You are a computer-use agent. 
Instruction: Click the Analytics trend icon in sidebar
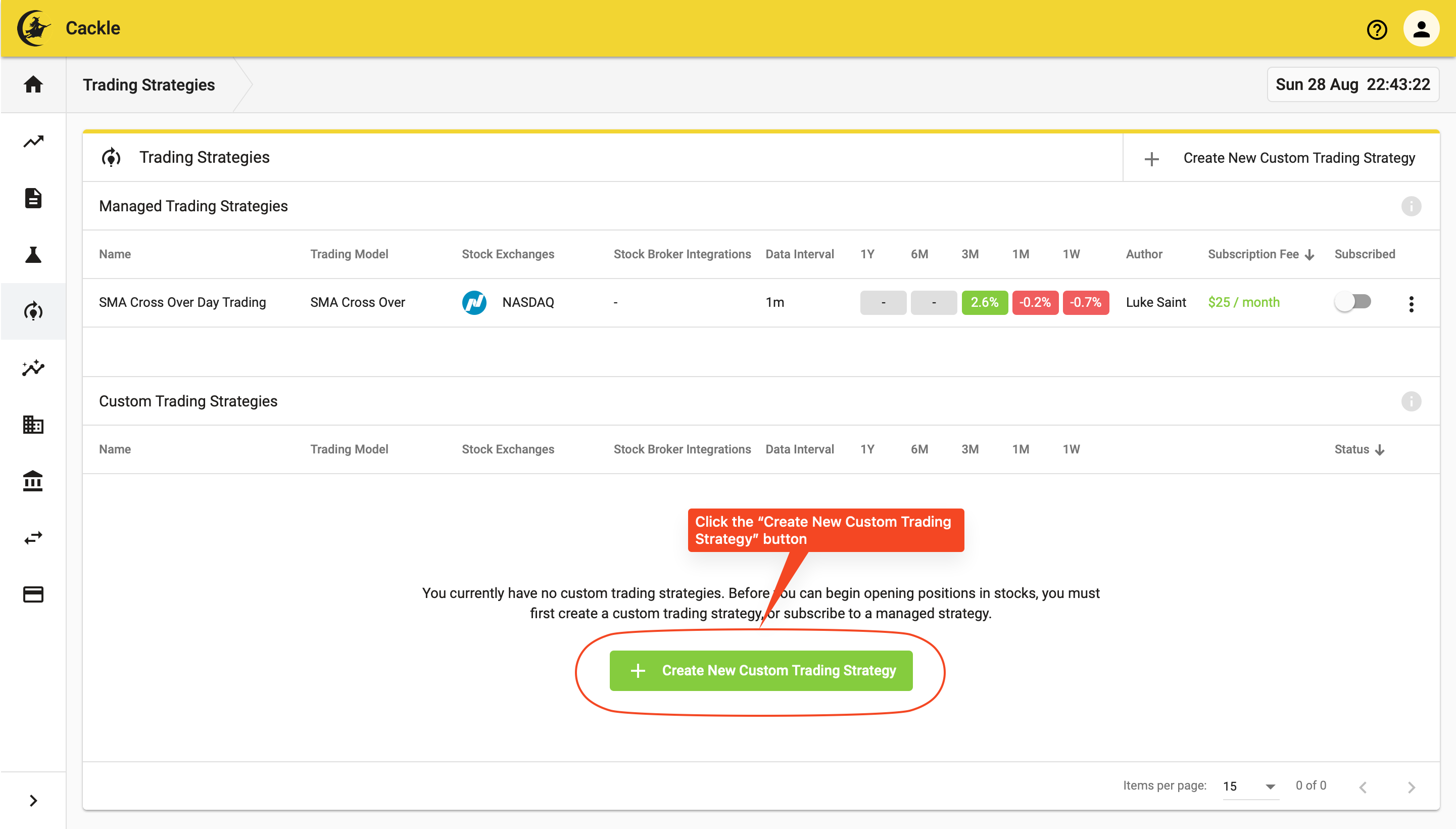[x=33, y=141]
